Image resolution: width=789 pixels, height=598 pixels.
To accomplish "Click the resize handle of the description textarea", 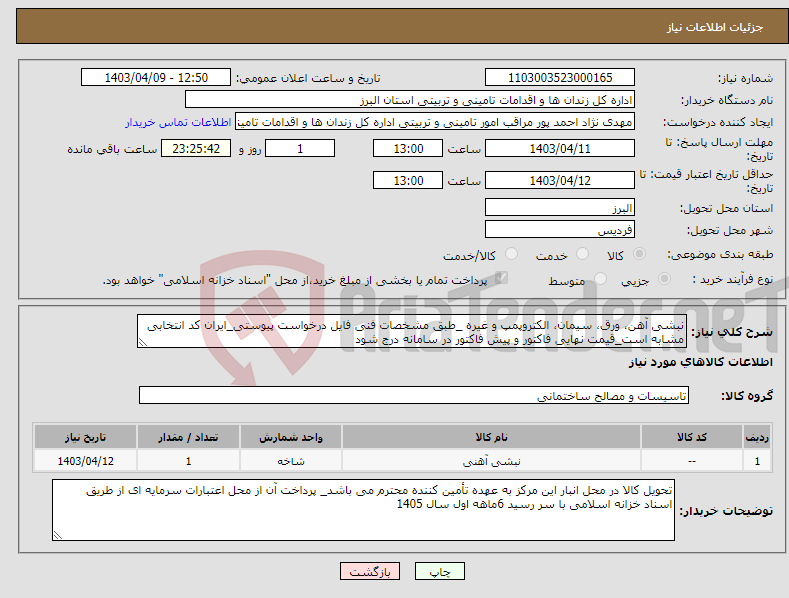I will (143, 343).
